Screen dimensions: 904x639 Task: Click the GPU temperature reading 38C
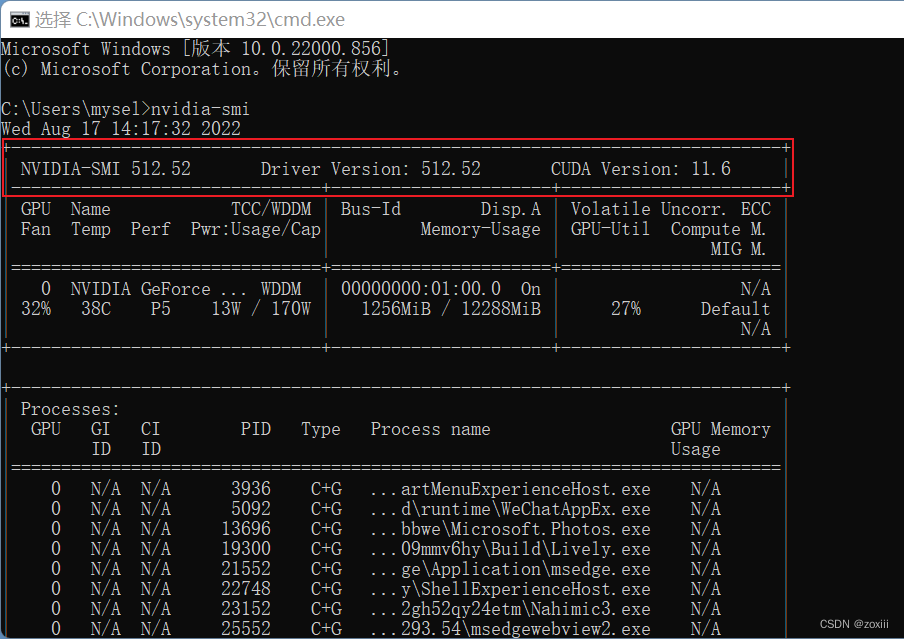pyautogui.click(x=95, y=309)
